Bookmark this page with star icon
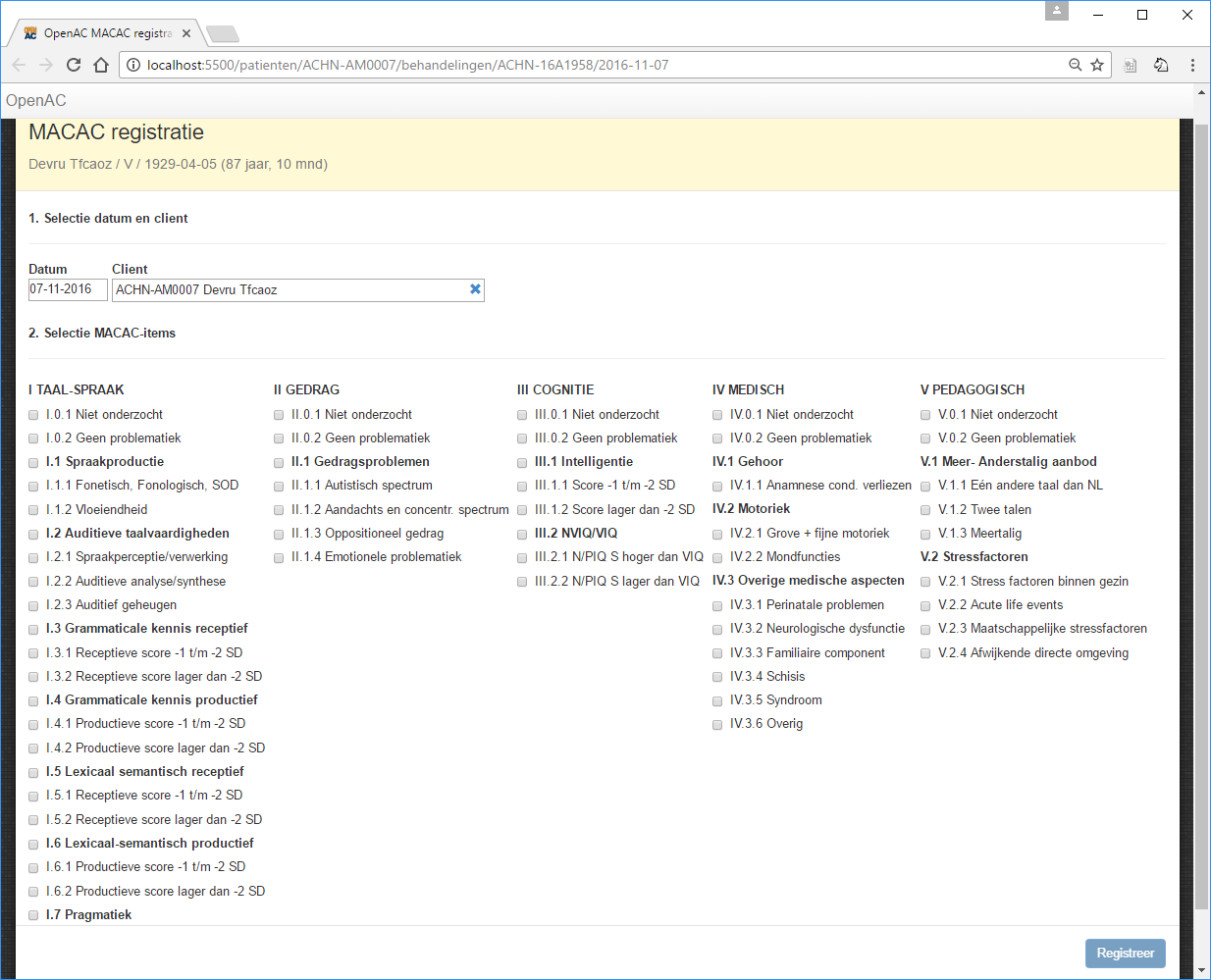The width and height of the screenshot is (1211, 980). tap(1097, 65)
